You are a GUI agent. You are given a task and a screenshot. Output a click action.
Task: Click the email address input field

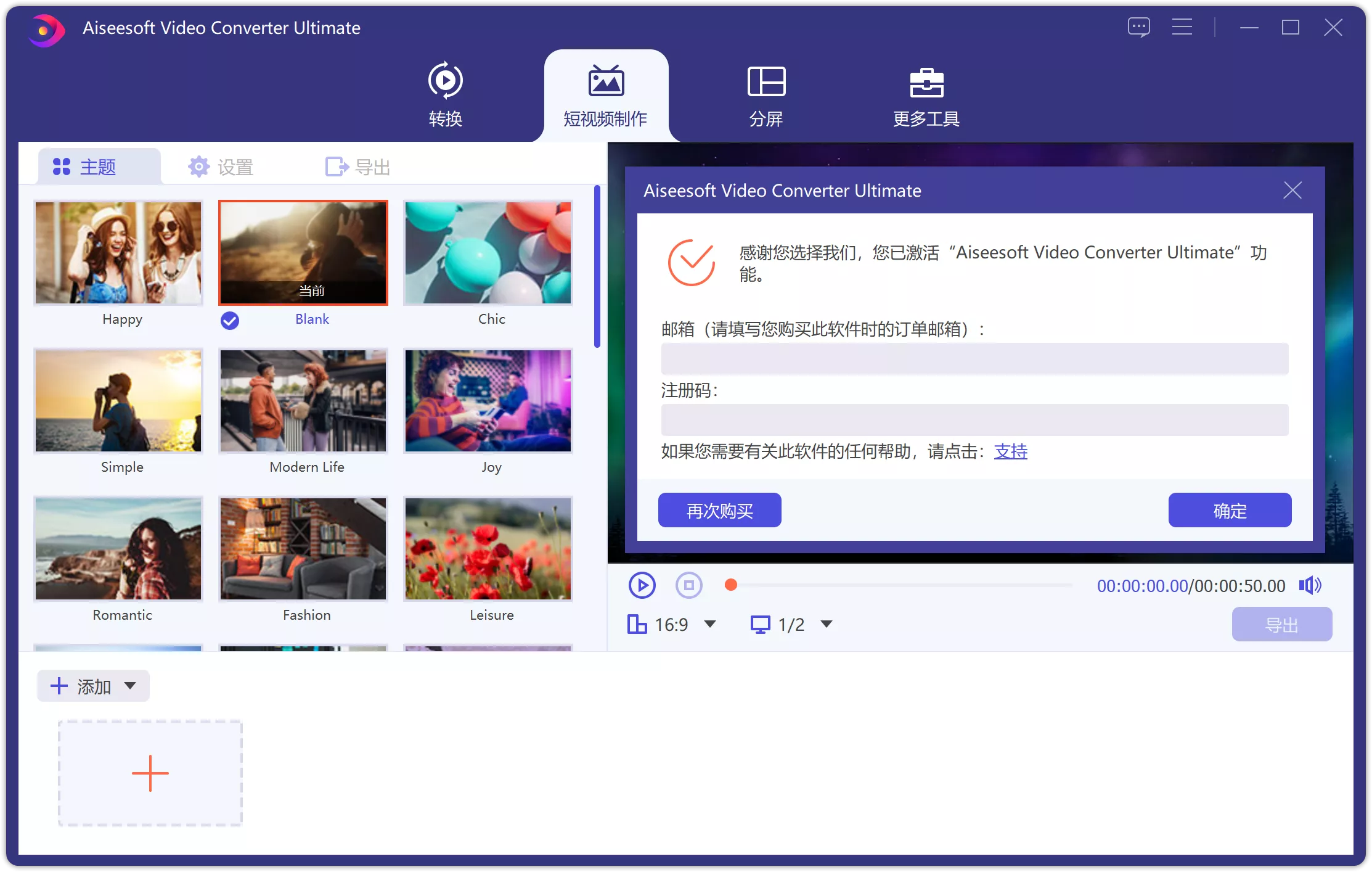click(974, 358)
